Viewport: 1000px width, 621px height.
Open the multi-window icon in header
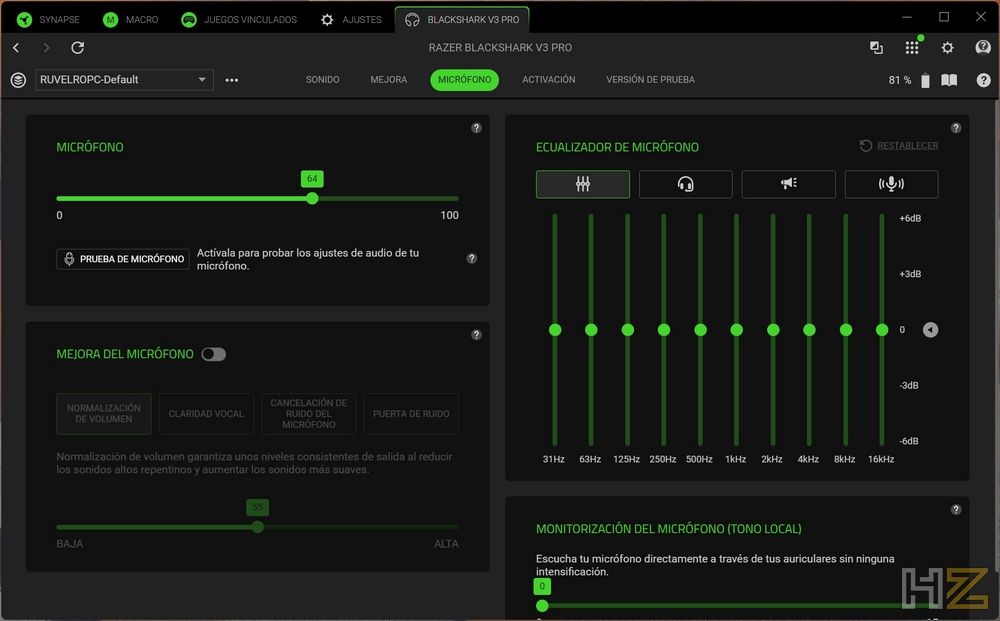[x=876, y=48]
